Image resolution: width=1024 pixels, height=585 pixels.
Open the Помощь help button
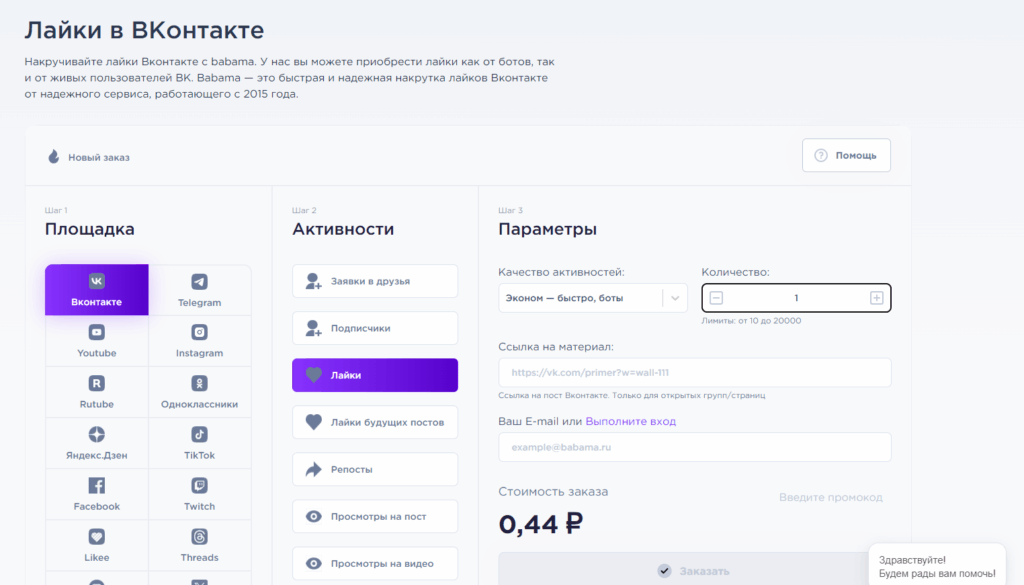846,155
